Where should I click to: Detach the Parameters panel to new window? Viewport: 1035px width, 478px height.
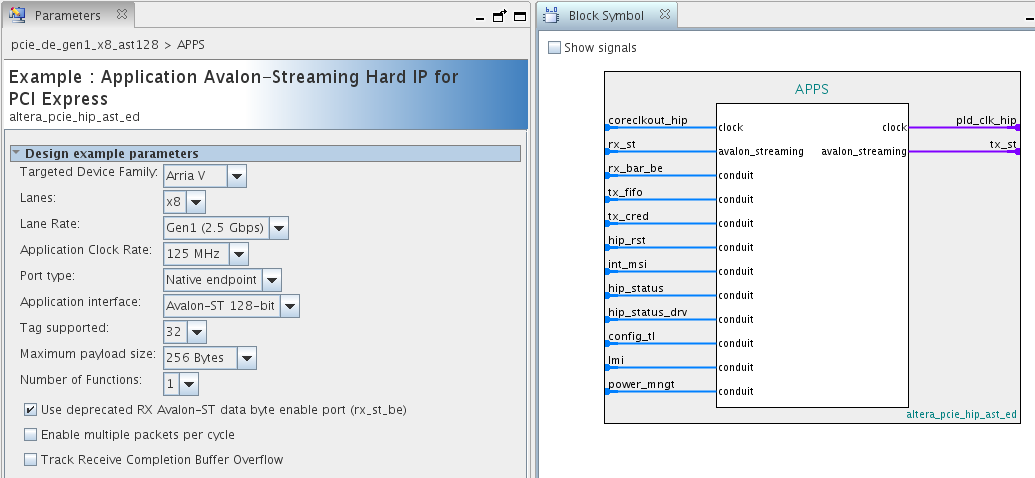pos(500,16)
